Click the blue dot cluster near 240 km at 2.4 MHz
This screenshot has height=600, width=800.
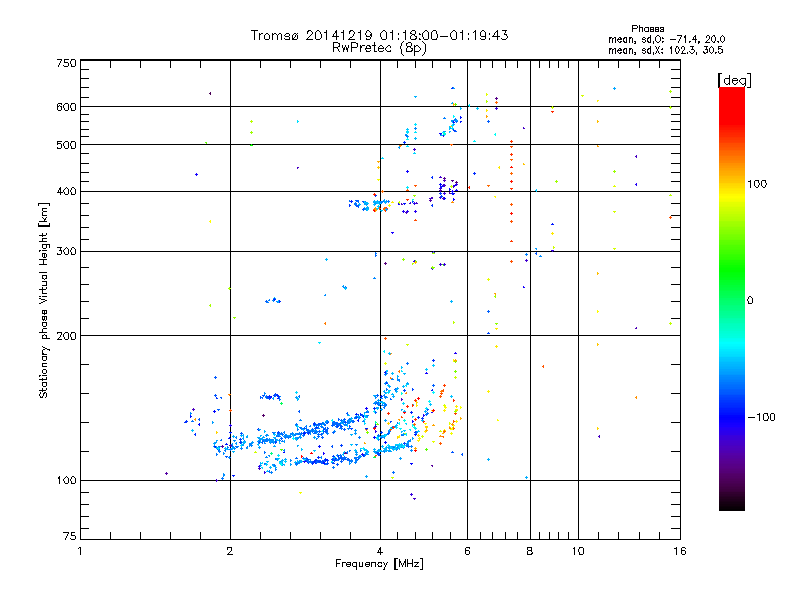coord(273,301)
